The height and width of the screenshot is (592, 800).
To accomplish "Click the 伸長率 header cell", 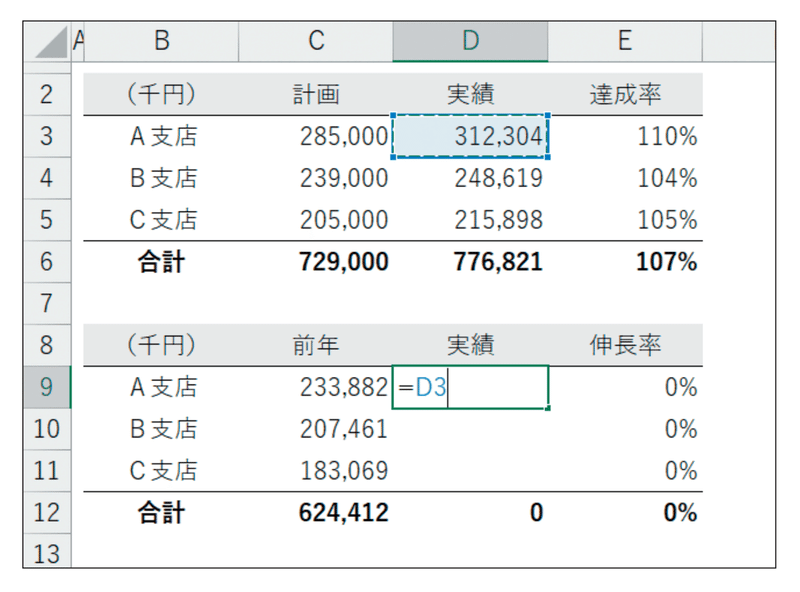I will tap(625, 346).
